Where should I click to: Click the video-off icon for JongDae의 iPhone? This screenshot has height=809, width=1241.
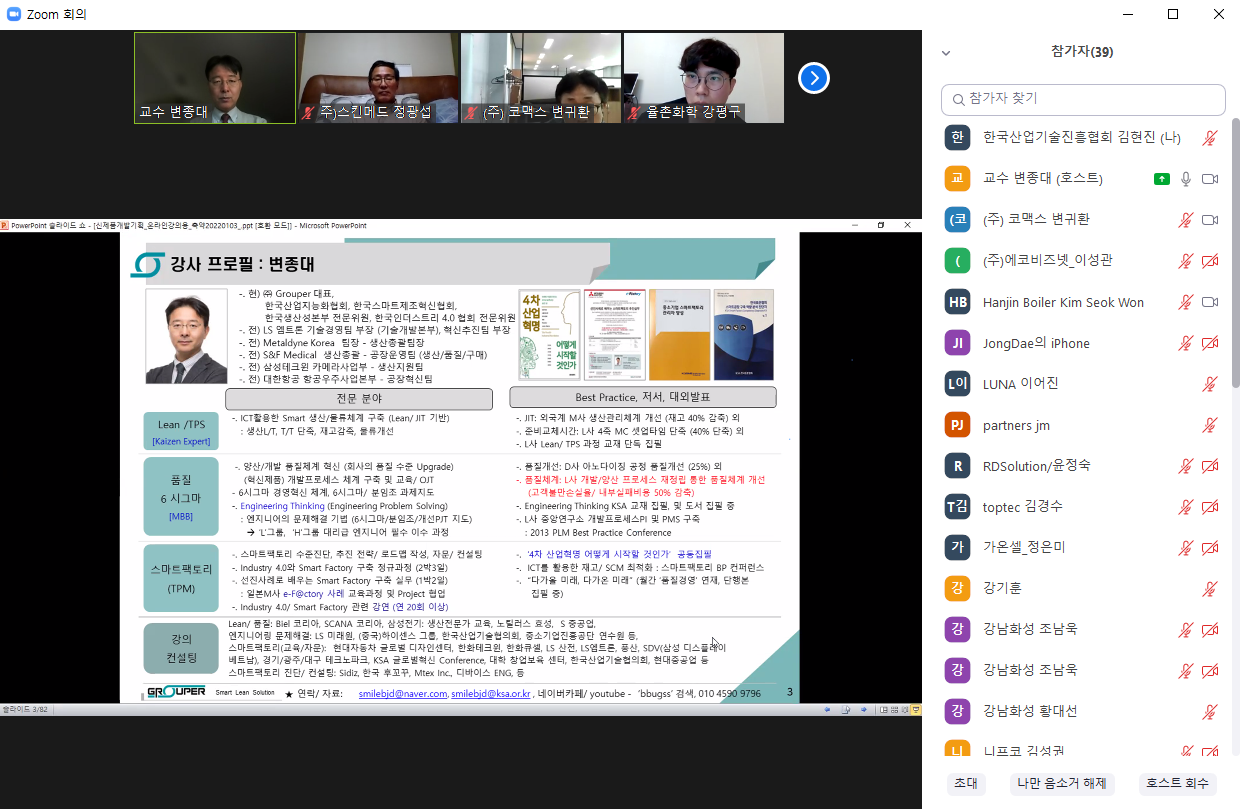(x=1210, y=343)
